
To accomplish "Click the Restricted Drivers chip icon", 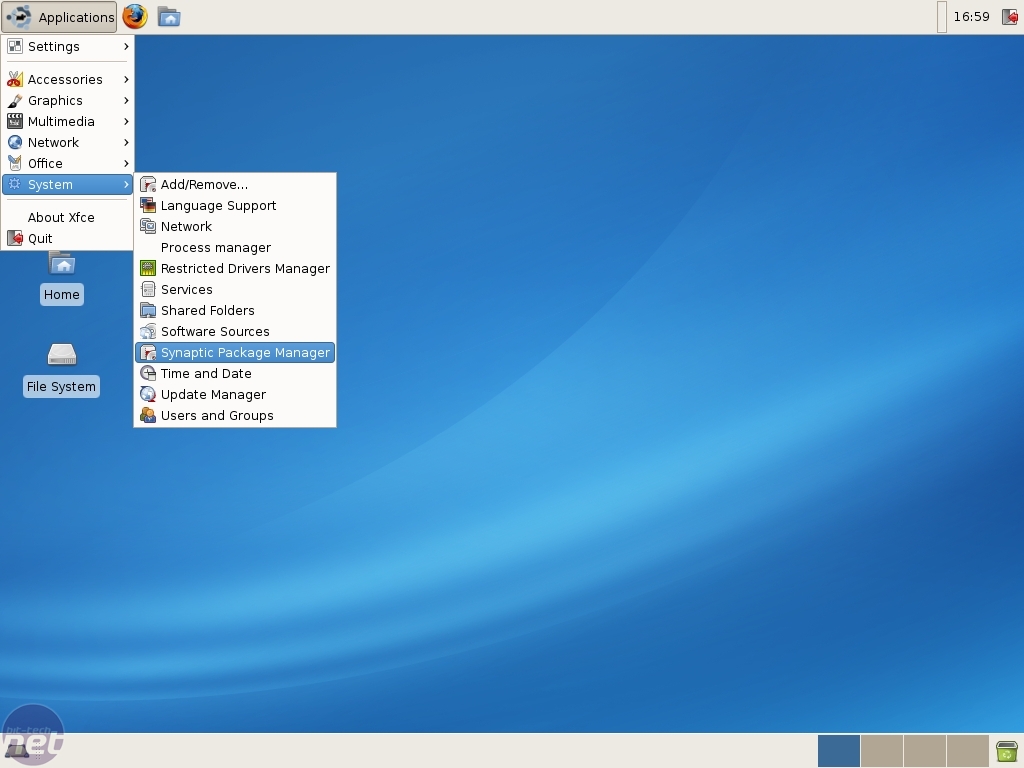I will click(148, 268).
